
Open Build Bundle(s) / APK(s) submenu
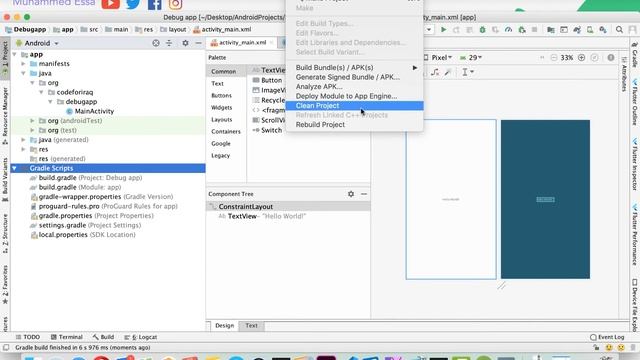click(x=354, y=67)
